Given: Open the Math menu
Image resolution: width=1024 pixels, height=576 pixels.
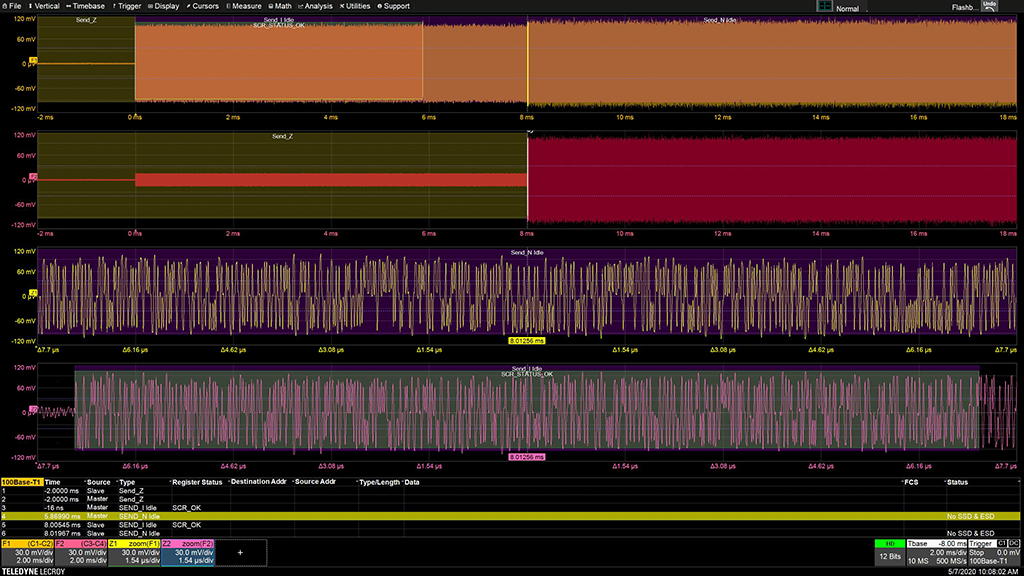Looking at the screenshot, I should point(281,6).
